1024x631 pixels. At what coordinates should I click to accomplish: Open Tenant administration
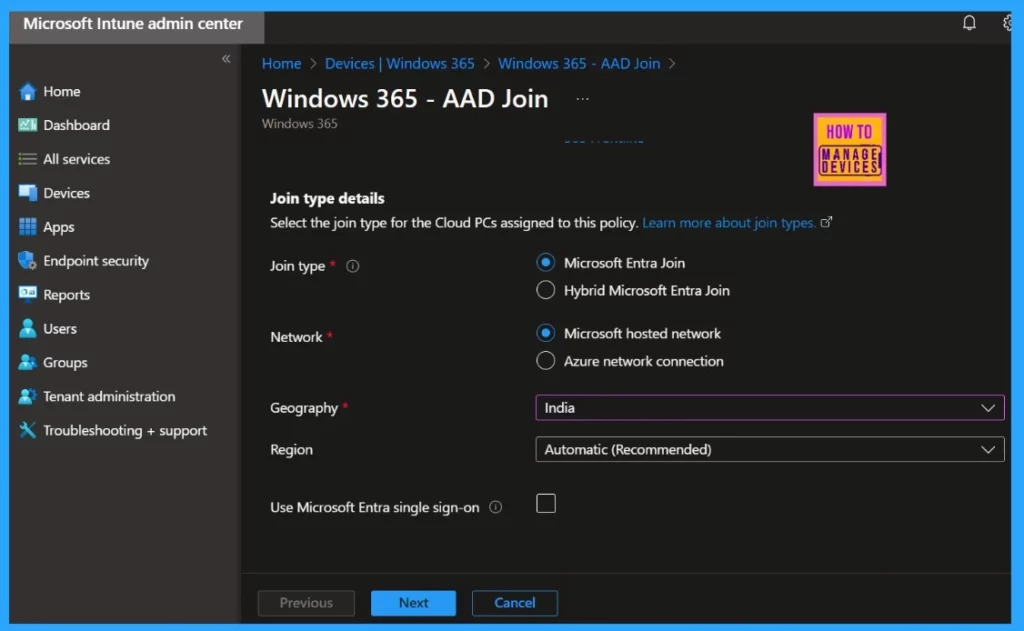click(109, 396)
